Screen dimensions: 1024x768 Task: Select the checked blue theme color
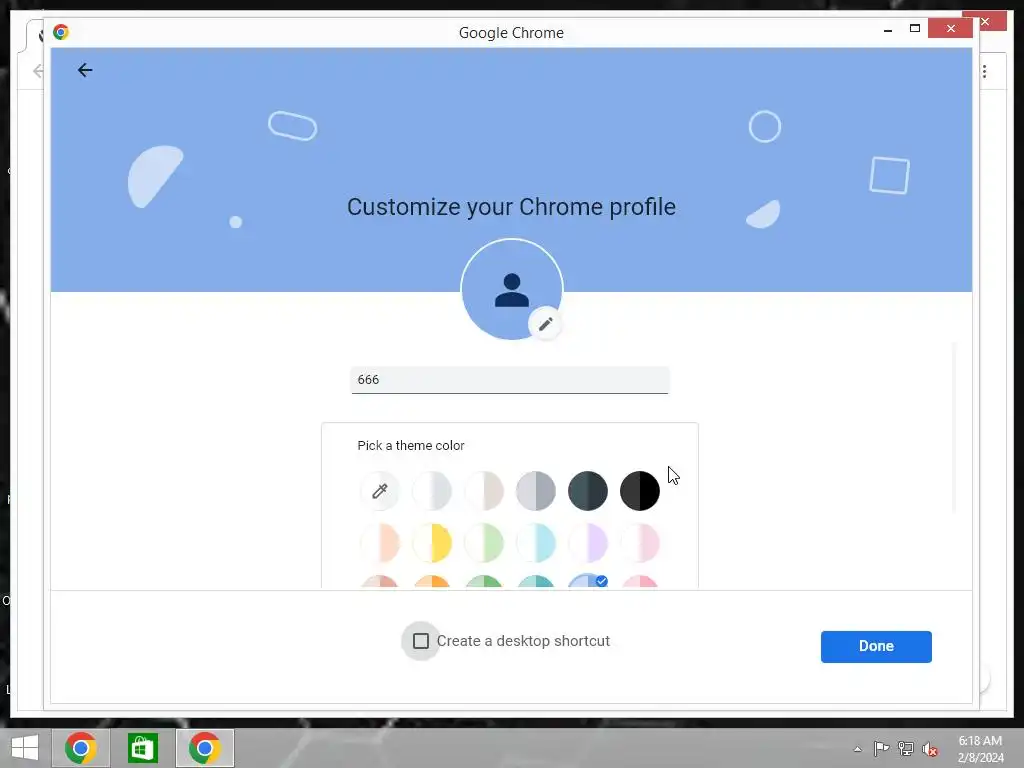click(x=588, y=581)
